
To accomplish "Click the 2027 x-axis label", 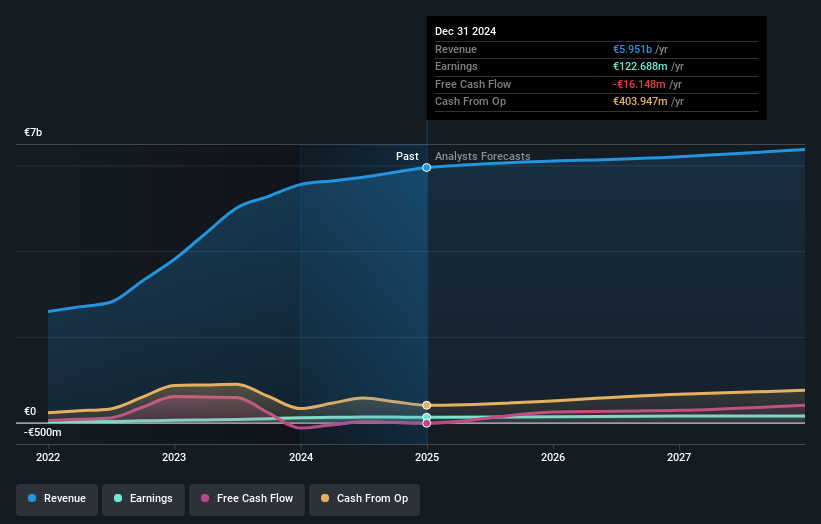I will click(679, 457).
